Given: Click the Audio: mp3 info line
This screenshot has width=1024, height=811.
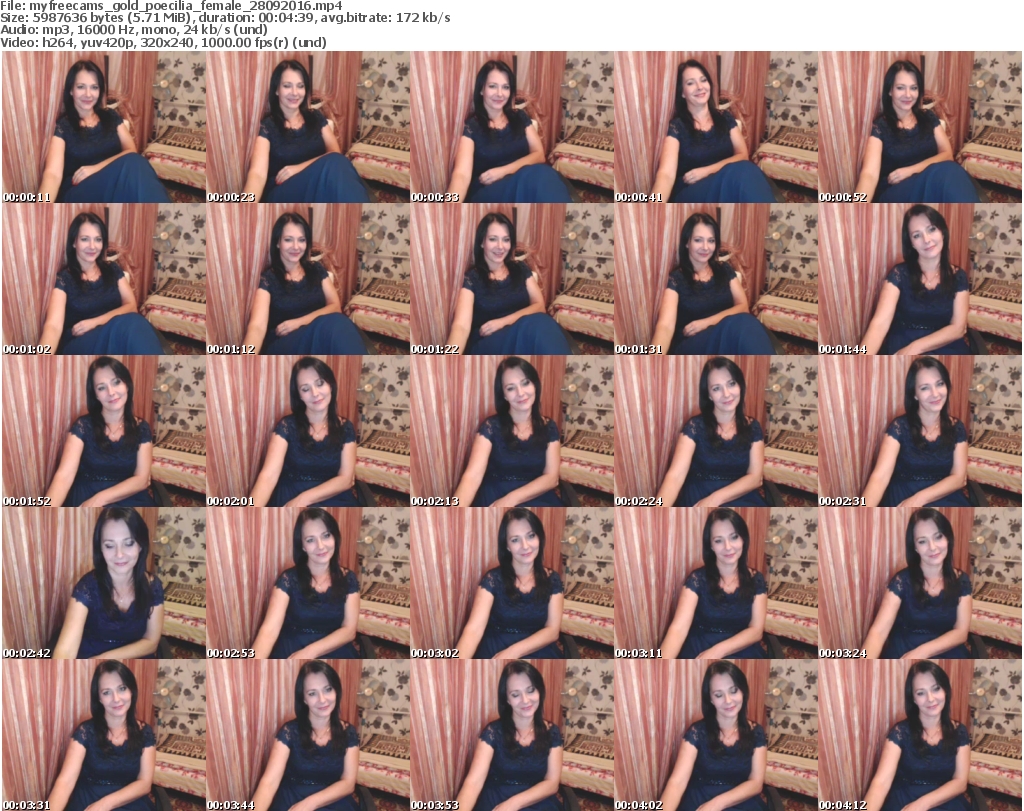Looking at the screenshot, I should click(134, 30).
